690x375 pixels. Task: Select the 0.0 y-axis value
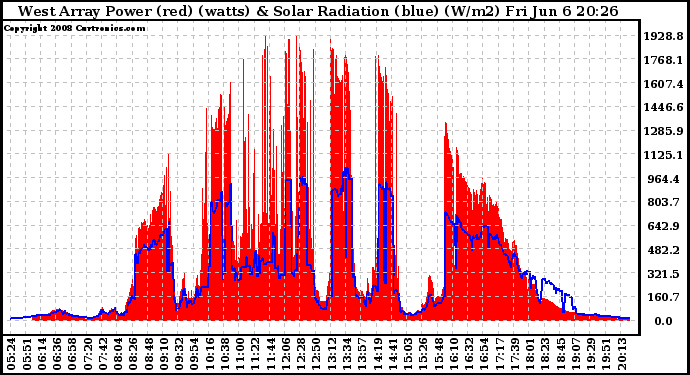663,321
